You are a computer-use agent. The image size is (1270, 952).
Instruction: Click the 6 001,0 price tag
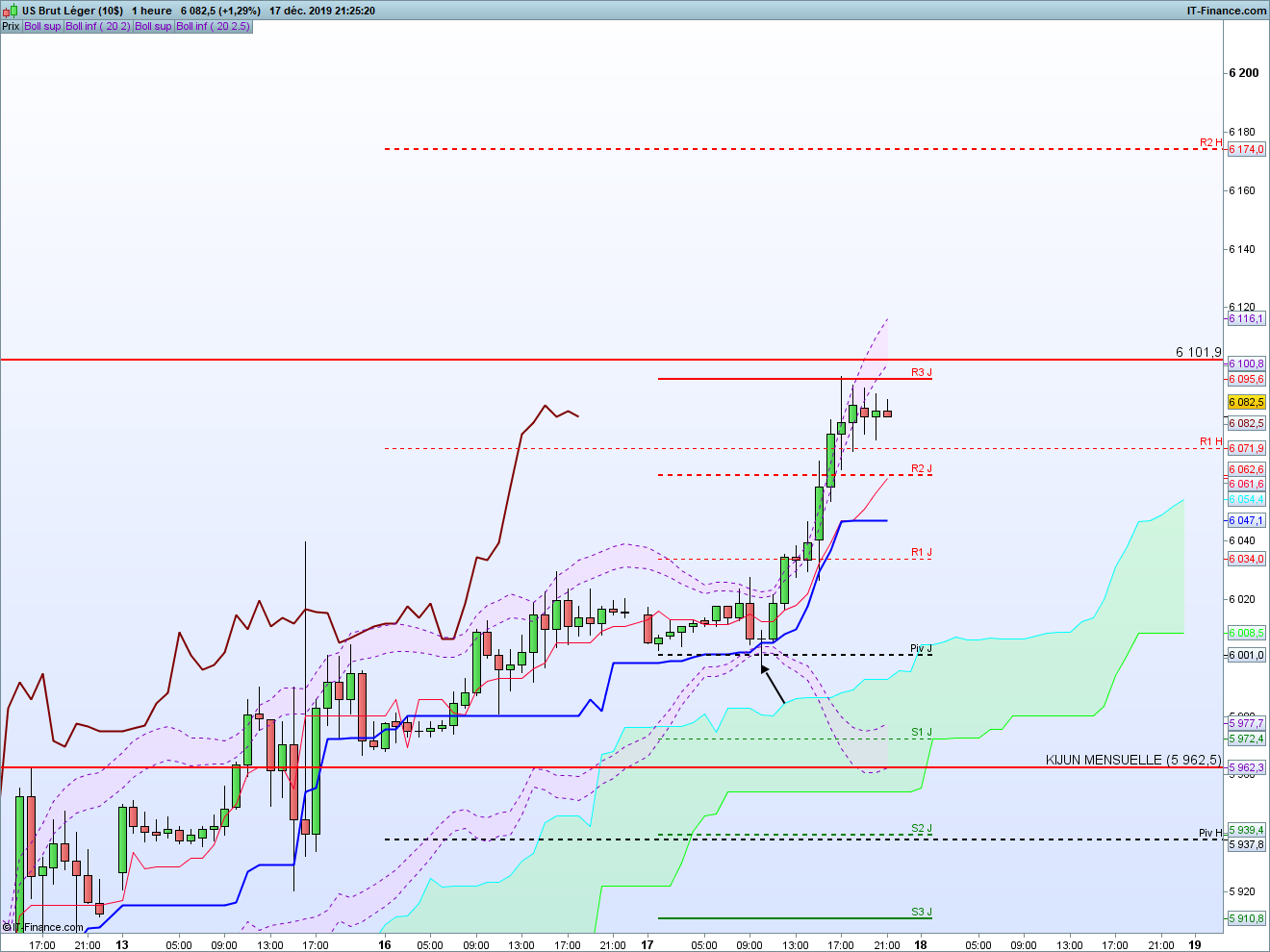1247,655
